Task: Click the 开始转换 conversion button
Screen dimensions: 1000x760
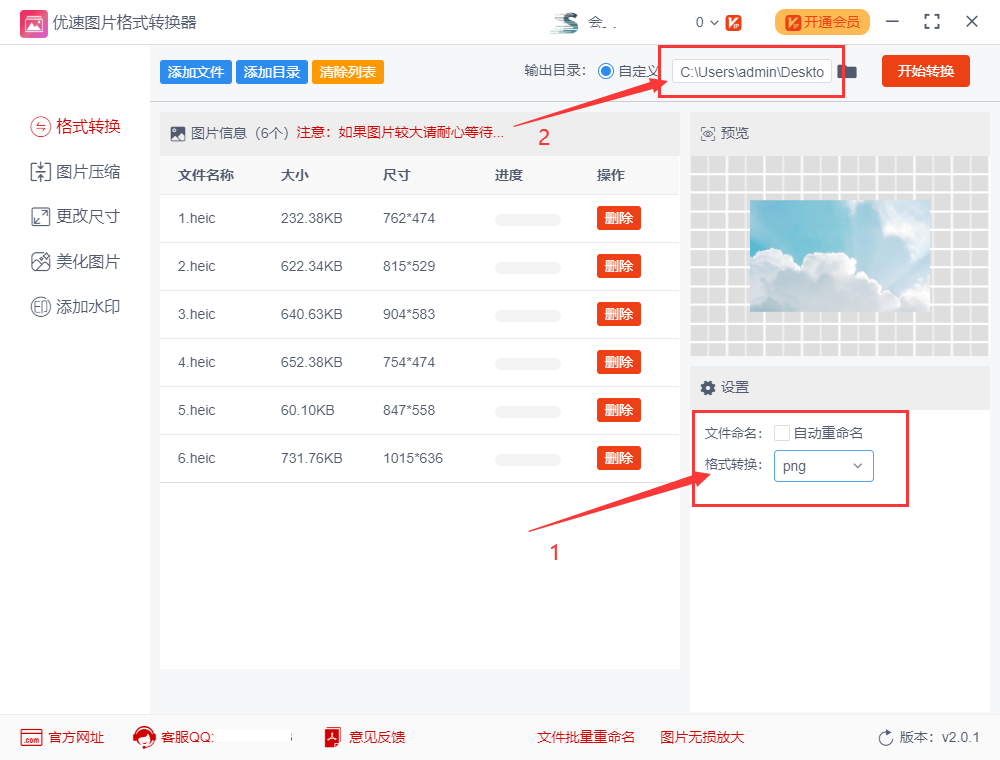Action: coord(925,71)
